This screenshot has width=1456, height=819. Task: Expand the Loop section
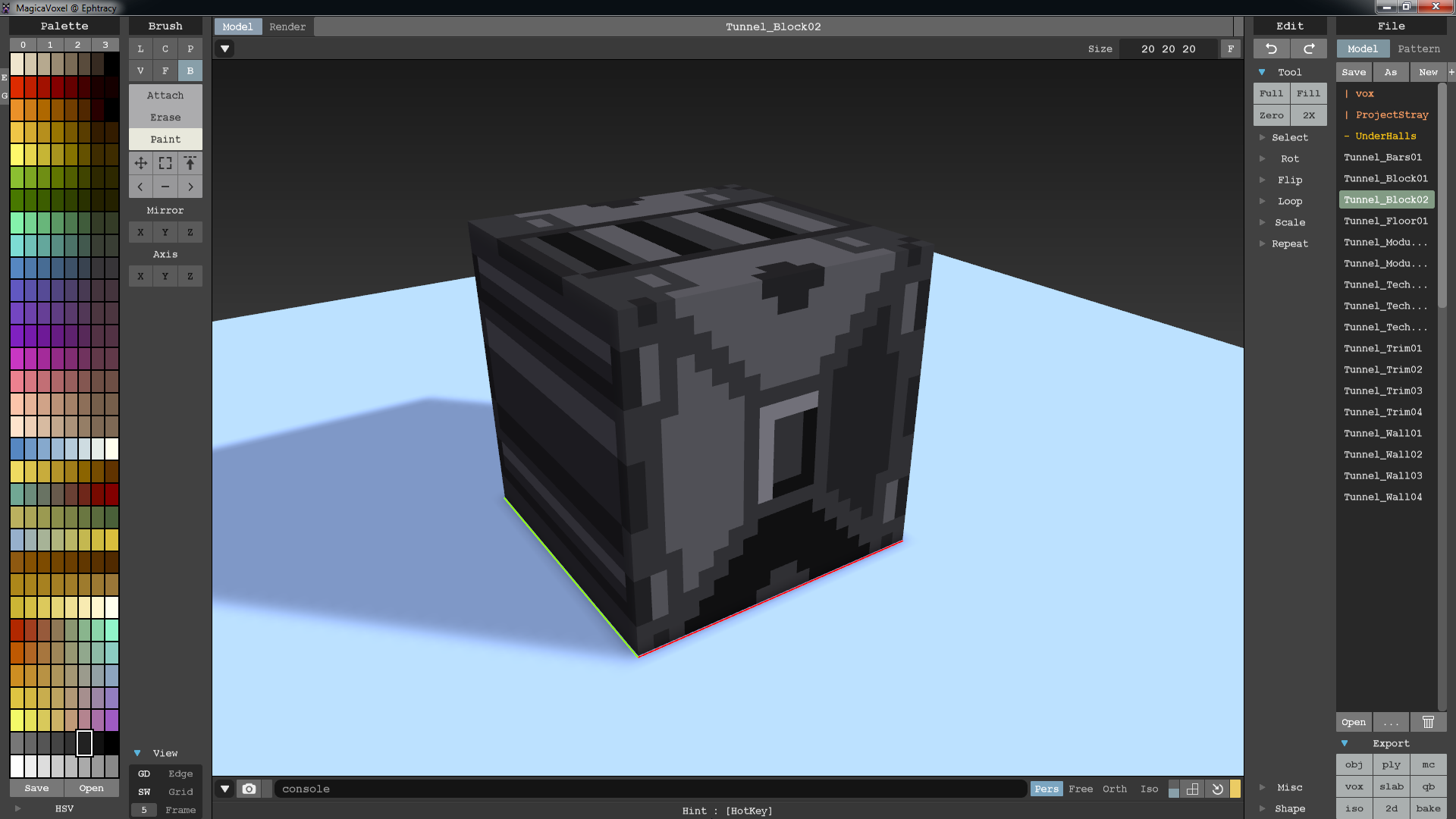coord(1289,201)
